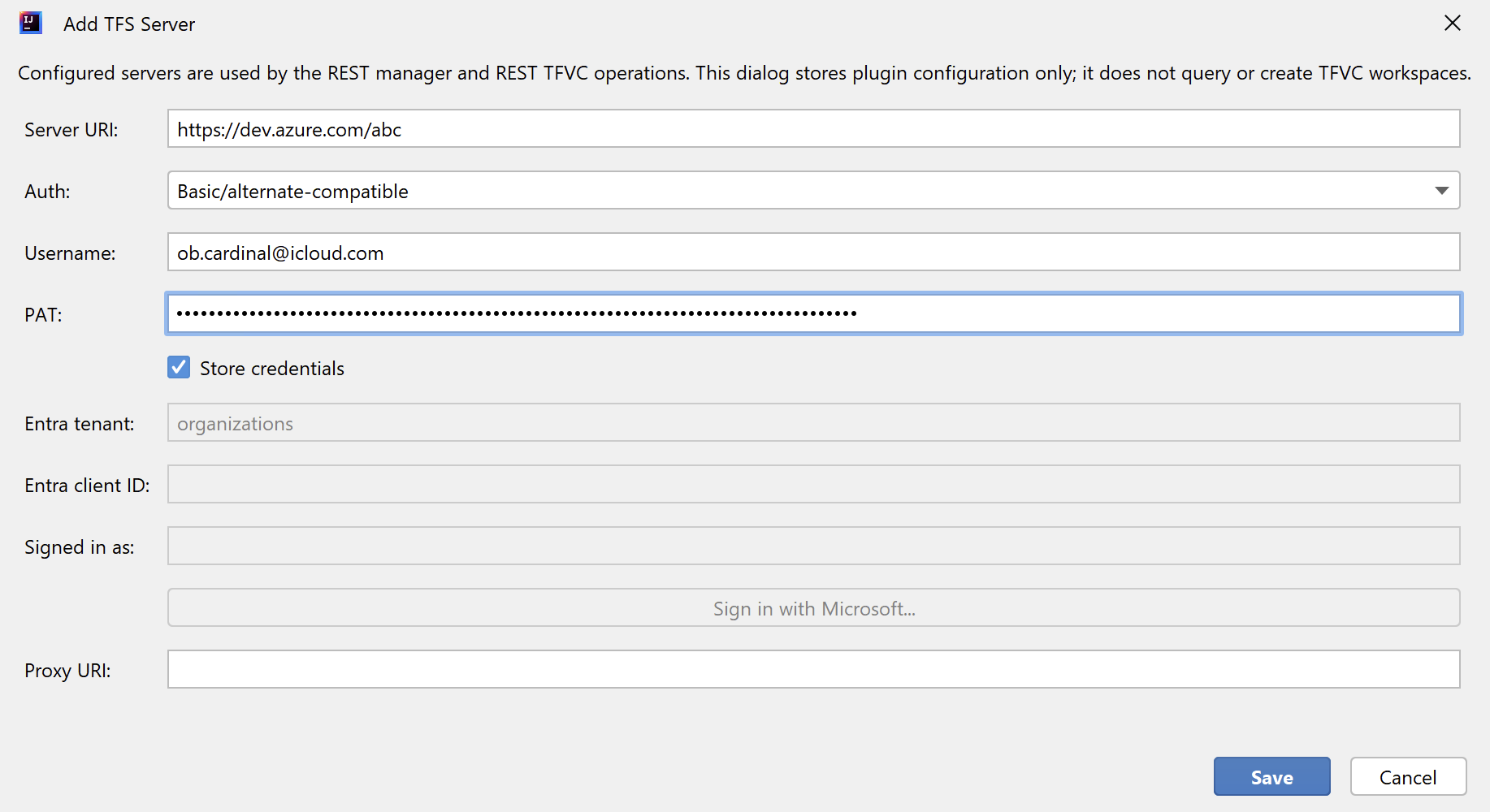1490x812 pixels.
Task: Click the Server URI label
Action: [71, 130]
